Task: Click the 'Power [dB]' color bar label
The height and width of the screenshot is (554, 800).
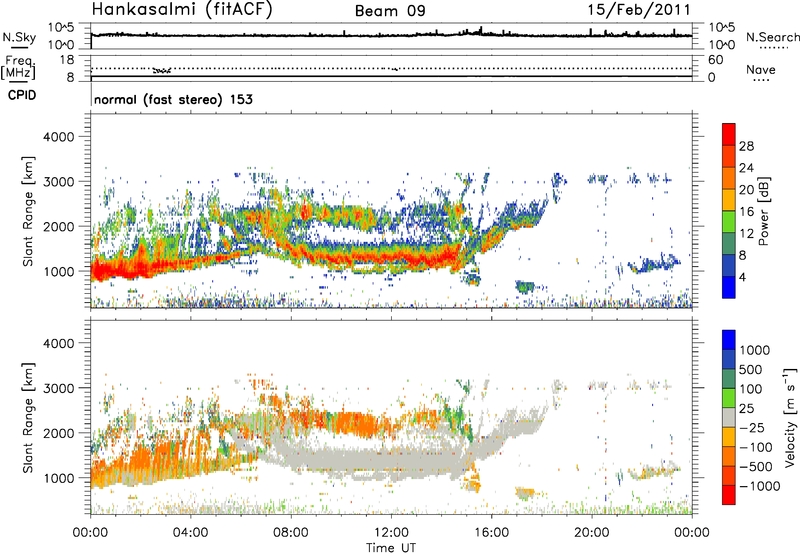Action: click(763, 211)
